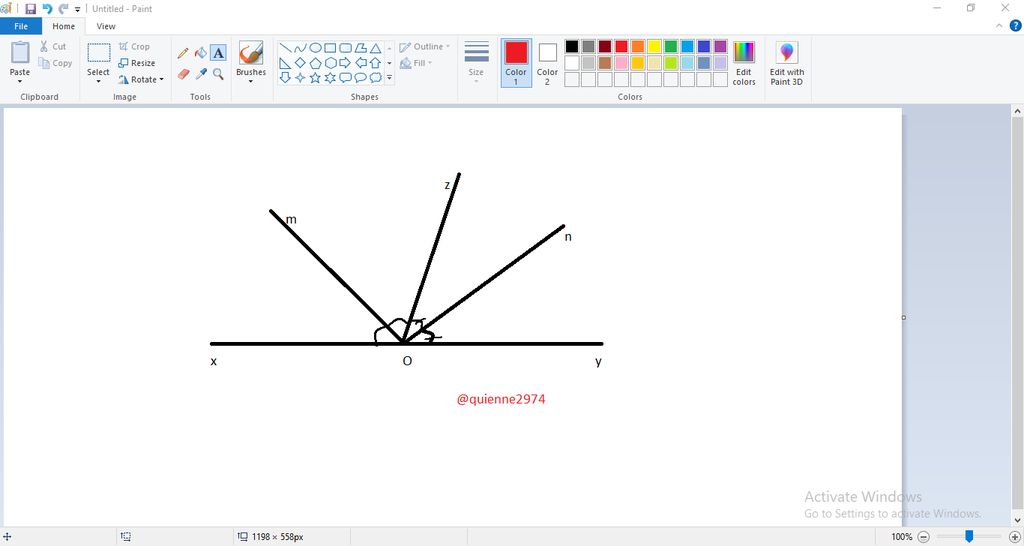Open Customize Quick Access Toolbar dropdown

pos(78,9)
